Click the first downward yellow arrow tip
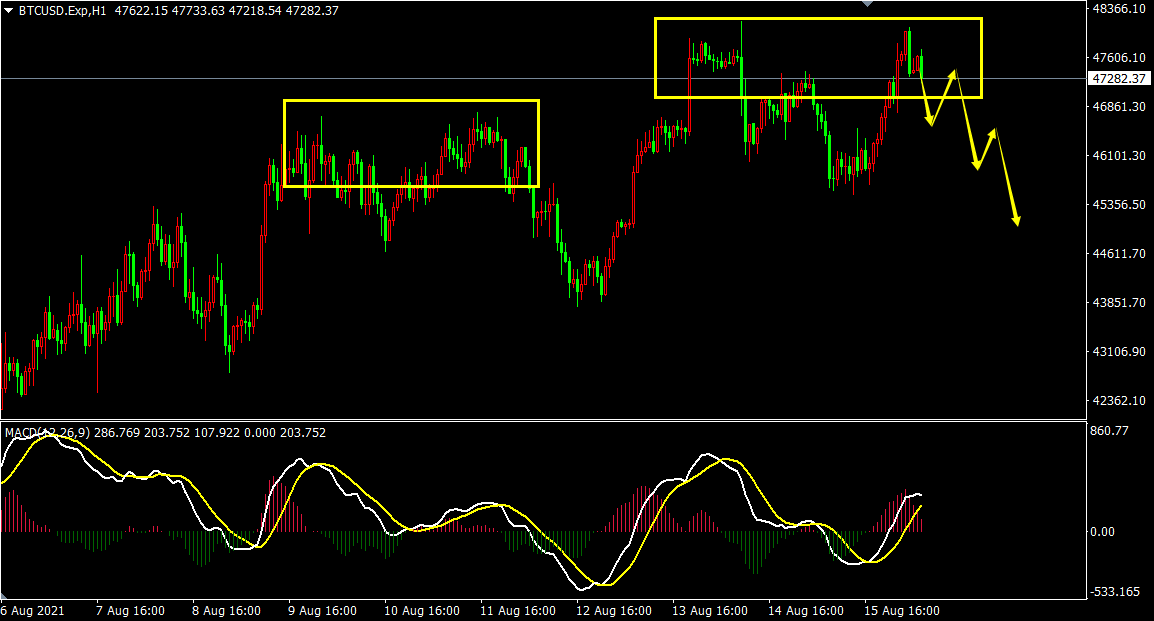This screenshot has width=1154, height=621. click(930, 123)
